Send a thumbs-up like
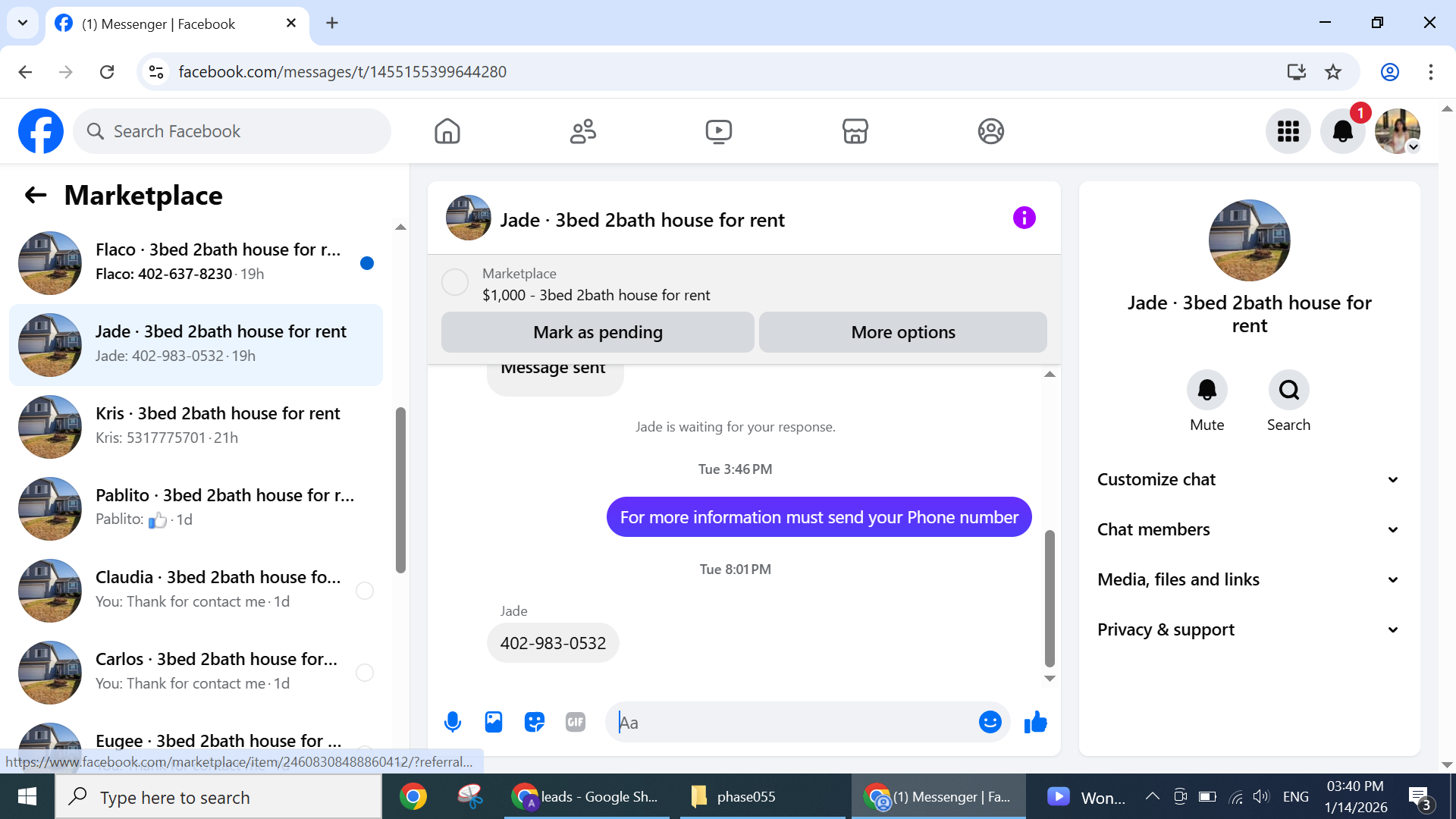Viewport: 1456px width, 819px height. pyautogui.click(x=1035, y=722)
